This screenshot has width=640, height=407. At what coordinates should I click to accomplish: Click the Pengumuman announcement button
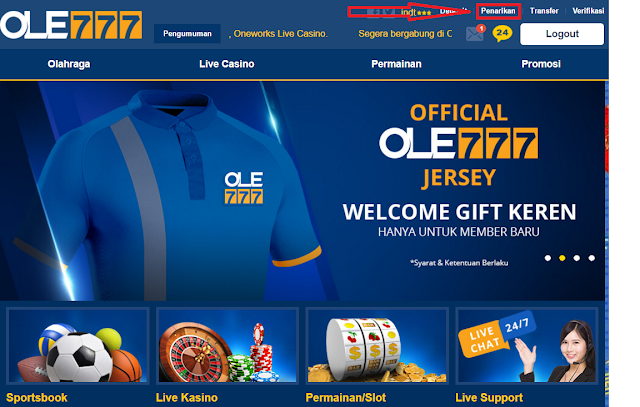[x=187, y=33]
